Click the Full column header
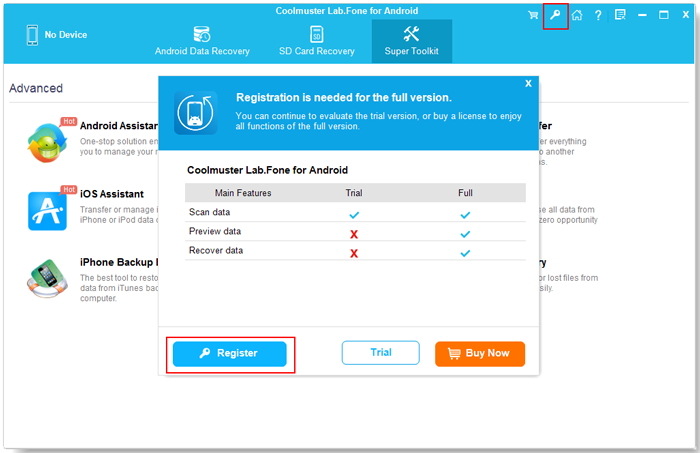This screenshot has width=700, height=453. coord(465,193)
